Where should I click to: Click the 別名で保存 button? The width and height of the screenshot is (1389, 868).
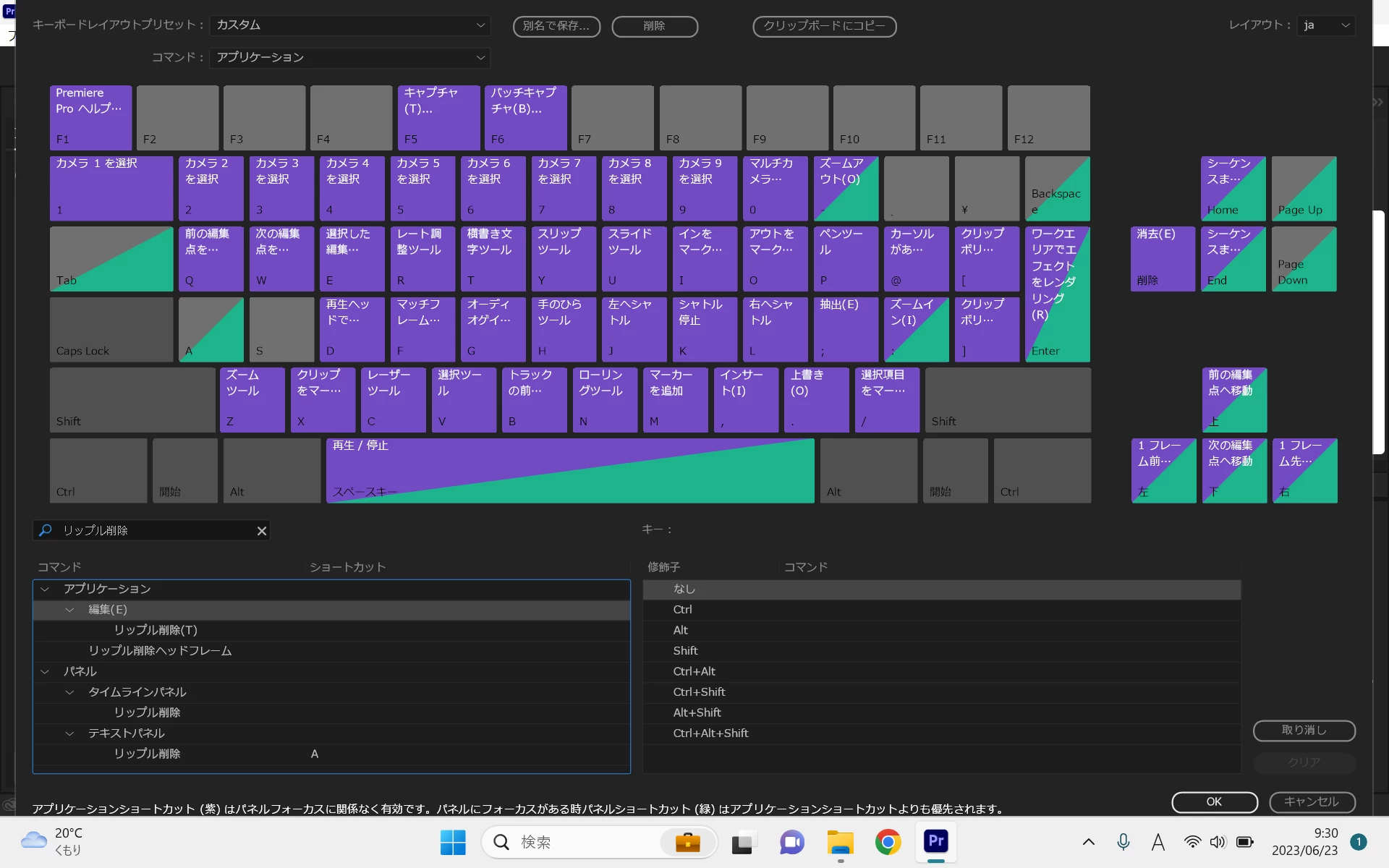[556, 26]
